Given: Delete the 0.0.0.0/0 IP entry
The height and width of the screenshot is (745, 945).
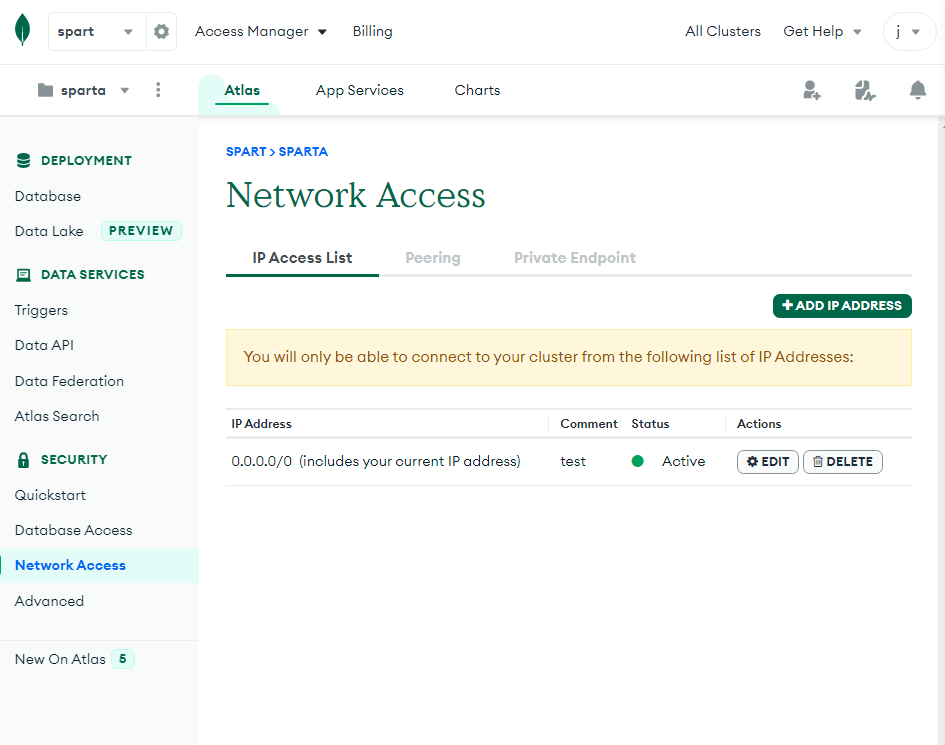Looking at the screenshot, I should tap(843, 462).
